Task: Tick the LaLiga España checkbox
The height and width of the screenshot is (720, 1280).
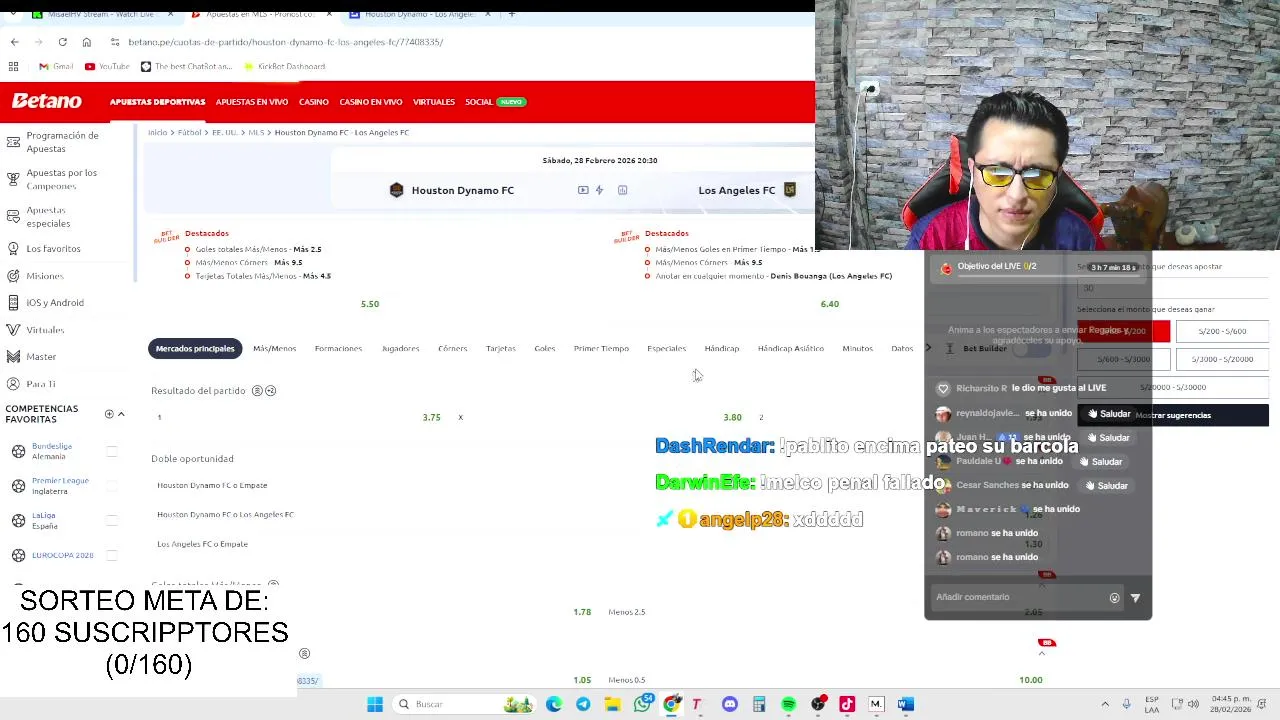Action: tap(112, 520)
